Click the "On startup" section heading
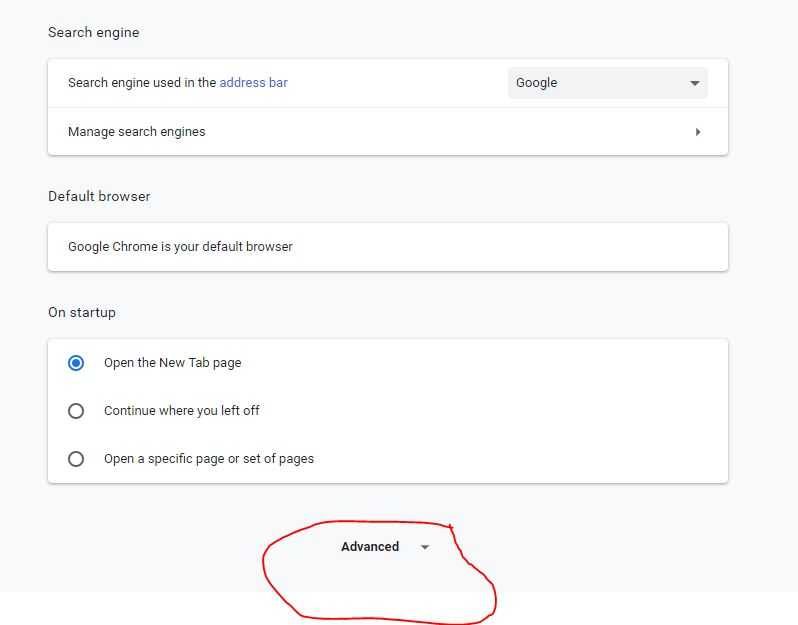Viewport: 798px width, 625px height. [x=82, y=312]
